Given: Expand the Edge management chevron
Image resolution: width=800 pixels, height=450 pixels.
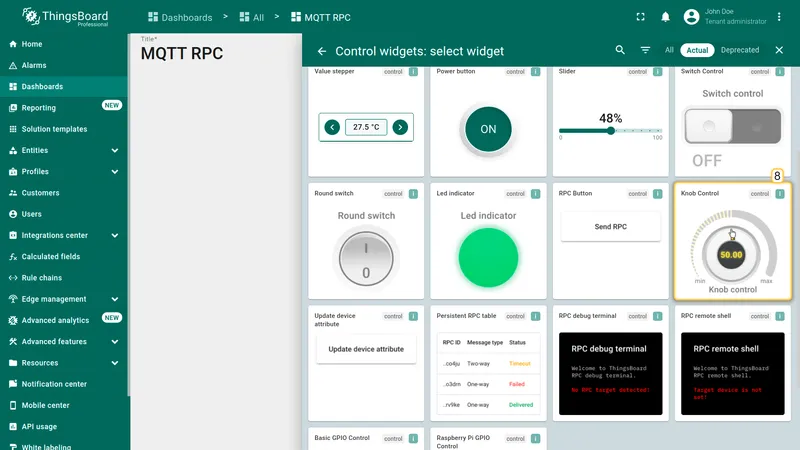Looking at the screenshot, I should [115, 299].
